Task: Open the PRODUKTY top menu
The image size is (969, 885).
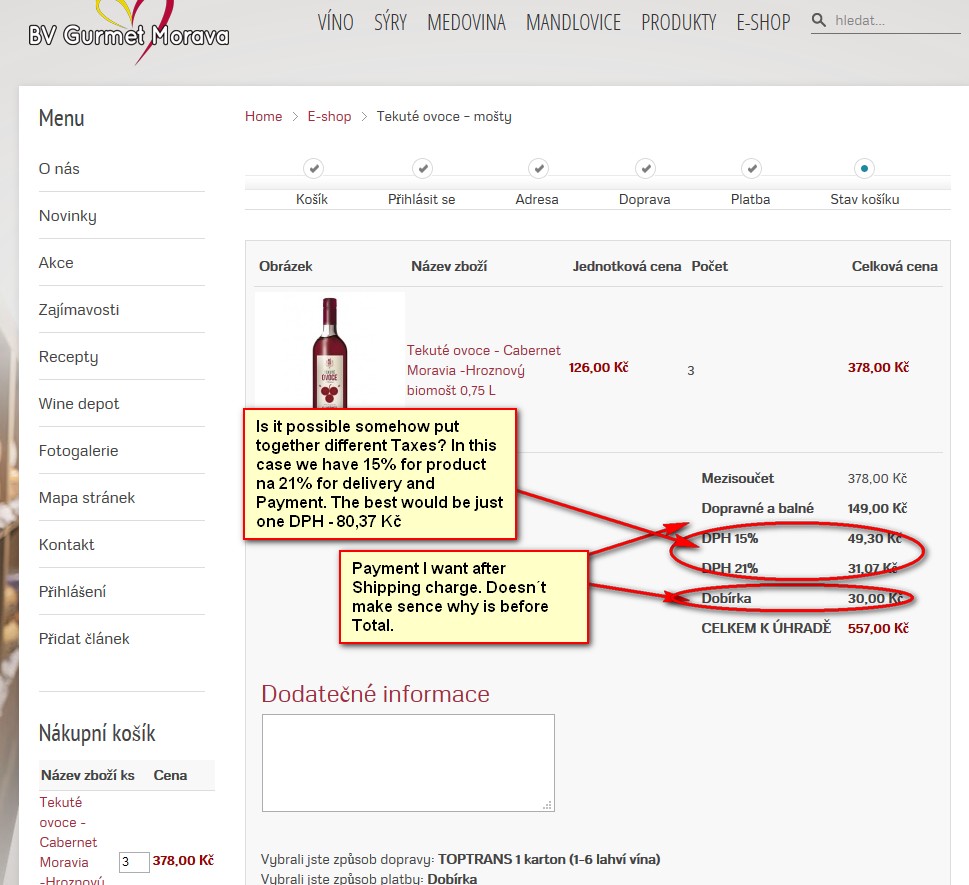Action: click(679, 22)
